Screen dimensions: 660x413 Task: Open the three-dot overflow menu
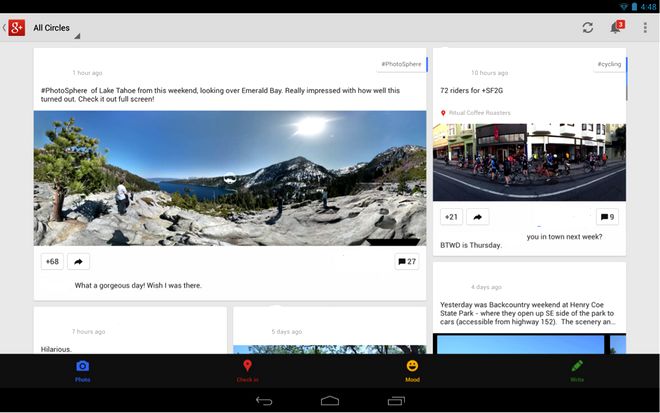[x=645, y=28]
